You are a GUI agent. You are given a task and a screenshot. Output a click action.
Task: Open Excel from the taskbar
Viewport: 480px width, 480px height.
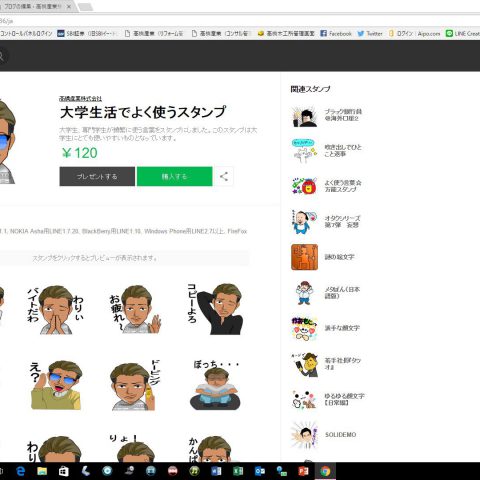click(238, 471)
